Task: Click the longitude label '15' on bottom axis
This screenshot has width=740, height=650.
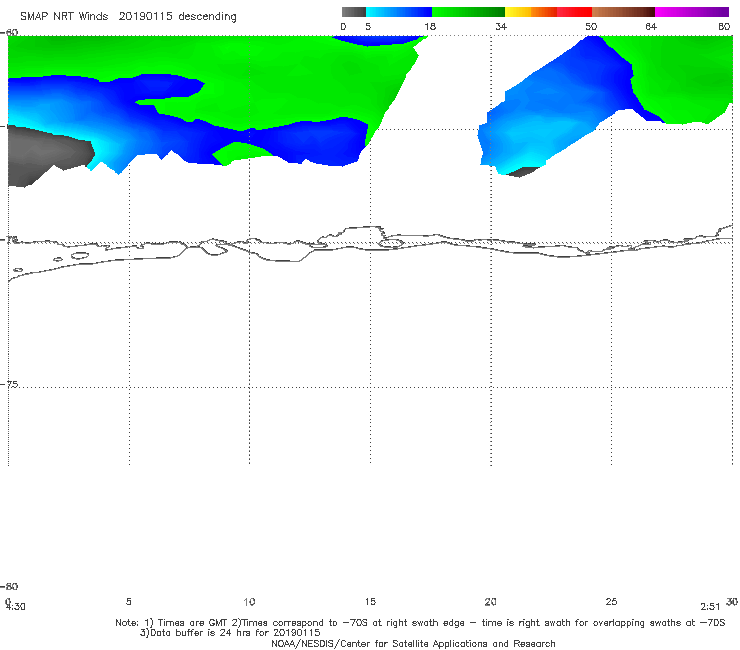Action: pyautogui.click(x=370, y=601)
